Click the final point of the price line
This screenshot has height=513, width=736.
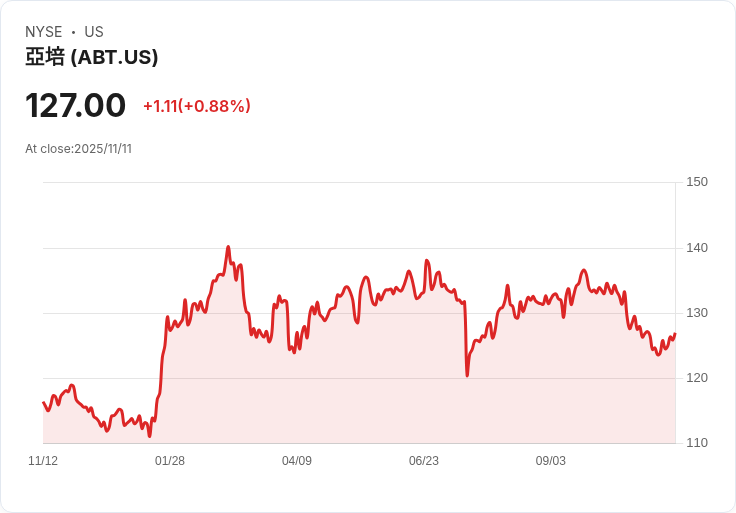675,334
